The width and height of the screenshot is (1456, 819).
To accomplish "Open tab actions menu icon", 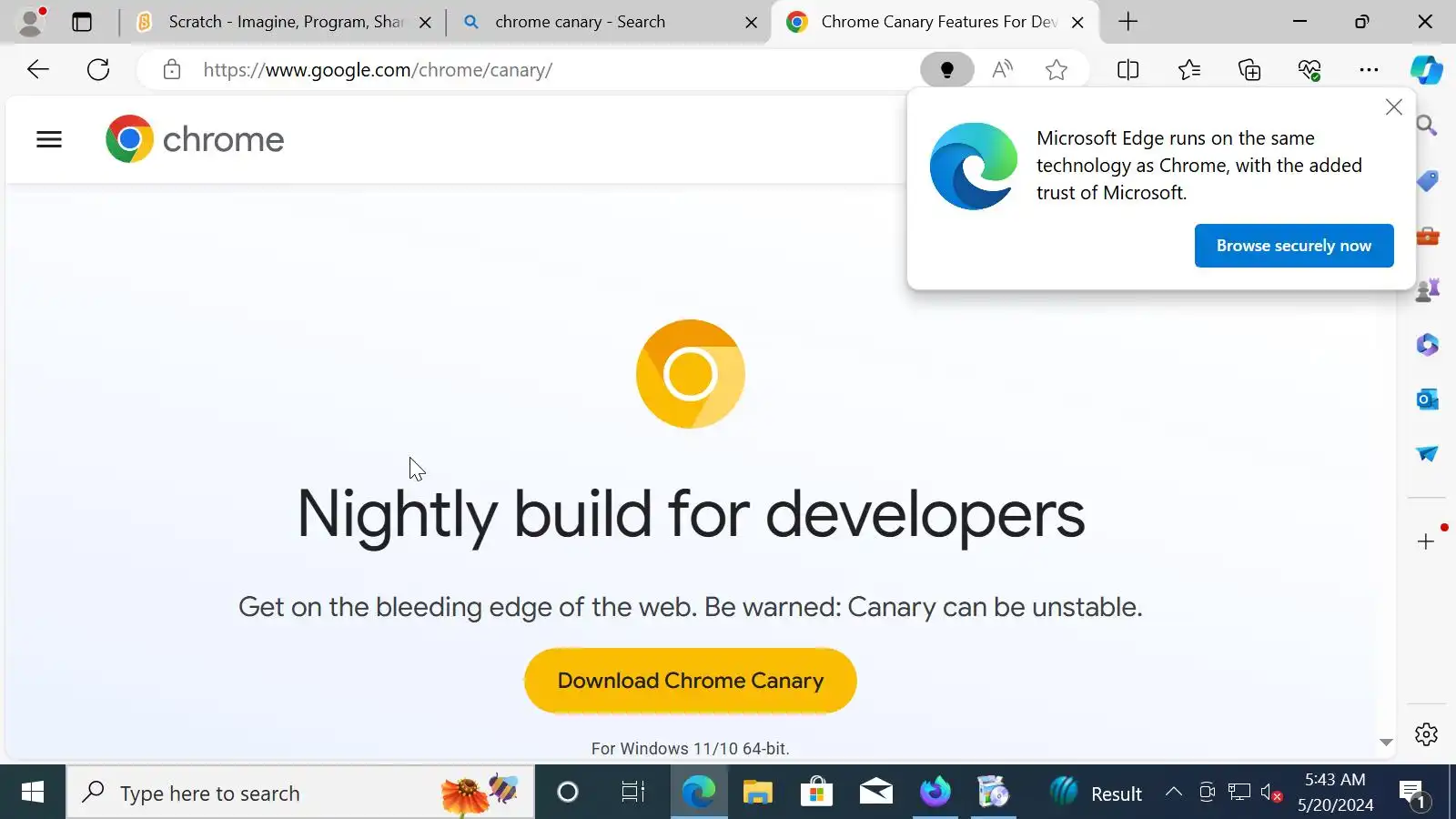I will [x=82, y=22].
